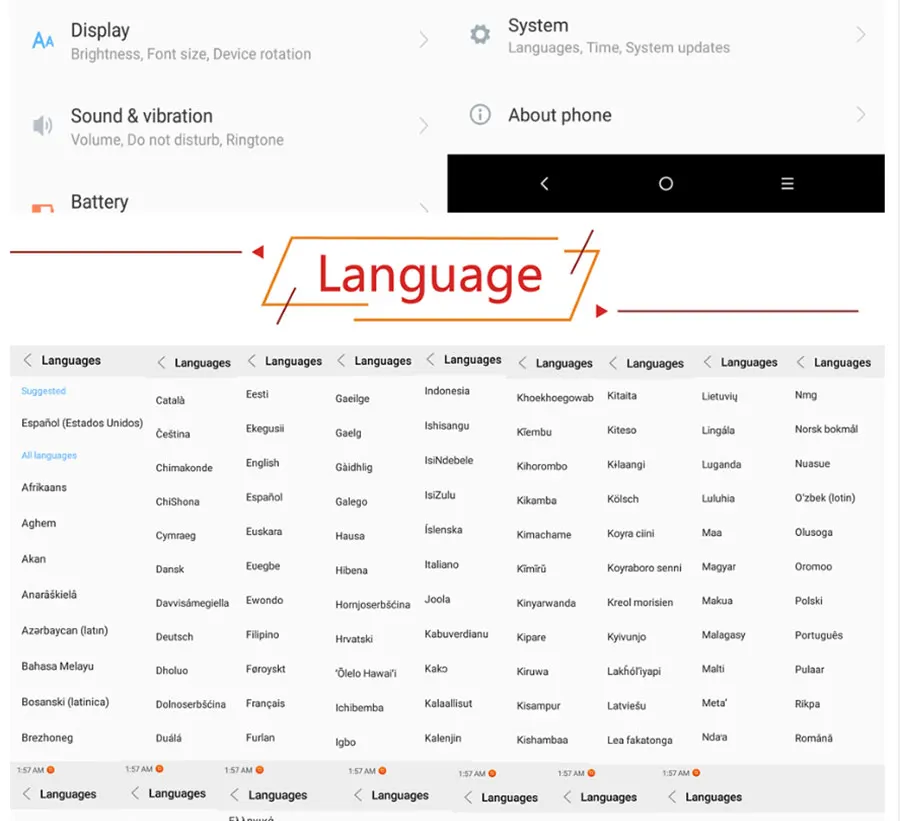Choose Čeština language
The image size is (900, 821).
coord(172,434)
